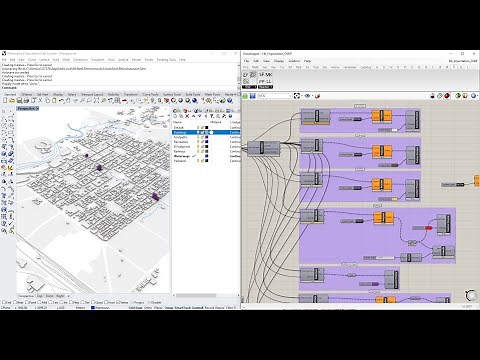
Task: Click Undo arrow in Rhino toolbar
Action: [x=62, y=100]
